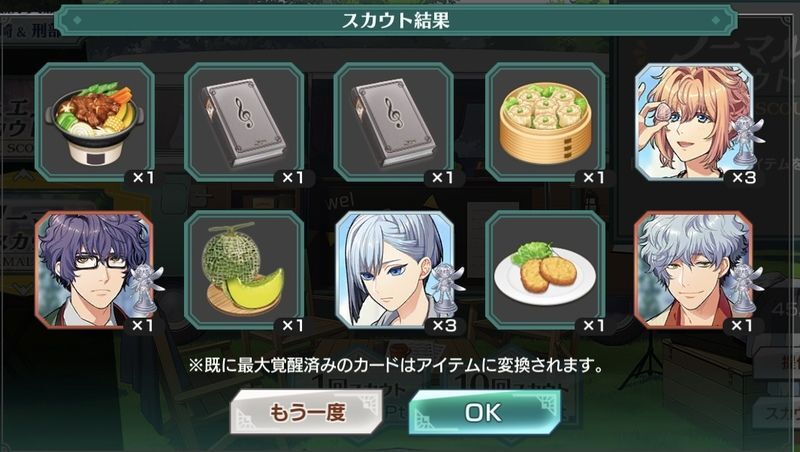Tap the fairy statue on orange-haired card

[746, 138]
